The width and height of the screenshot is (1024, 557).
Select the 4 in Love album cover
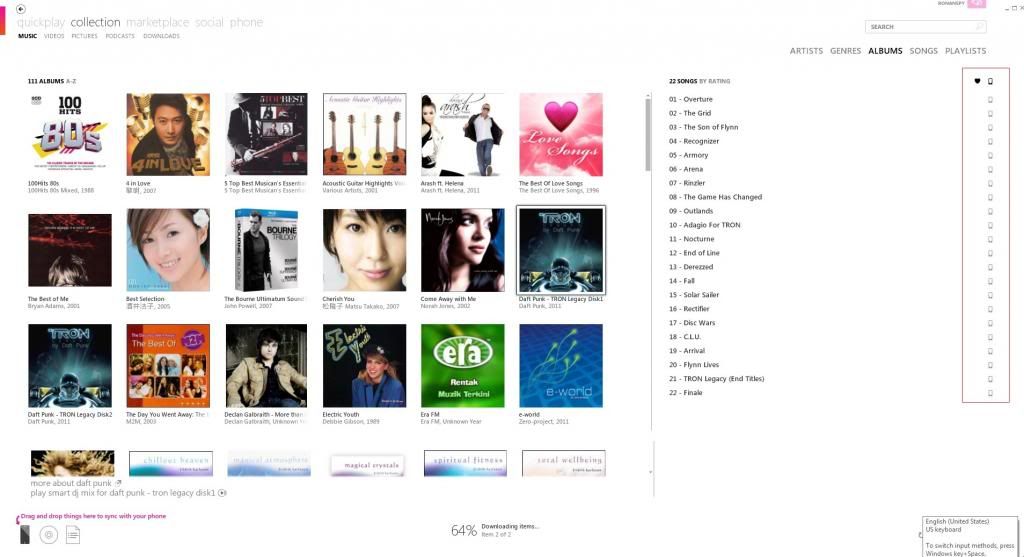click(168, 135)
